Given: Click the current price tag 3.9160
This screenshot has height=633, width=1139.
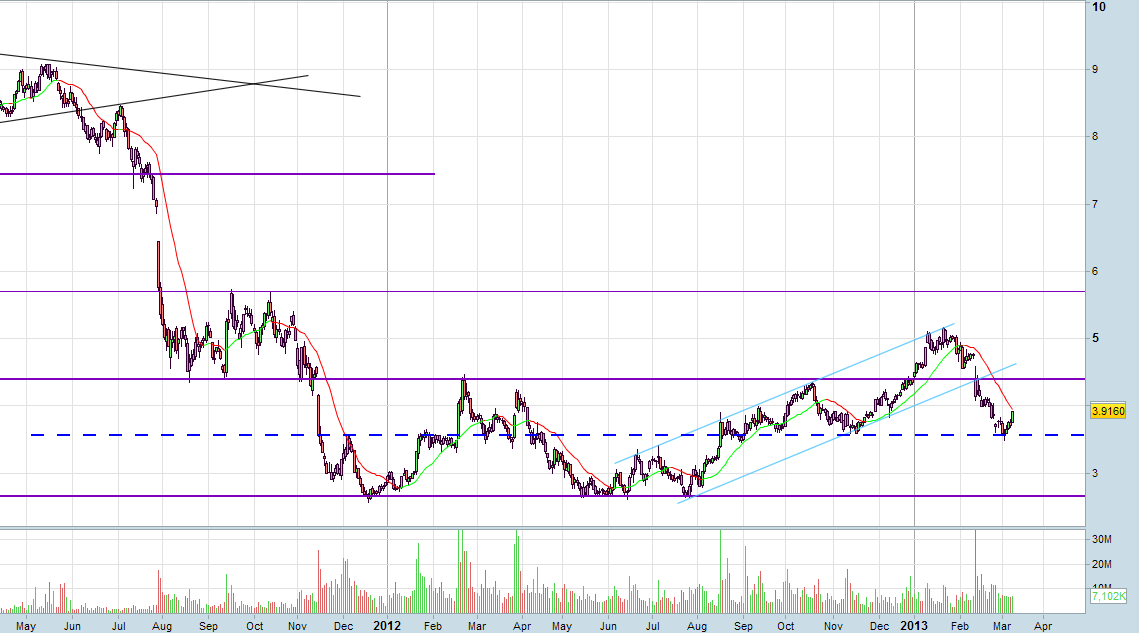Looking at the screenshot, I should 1108,411.
